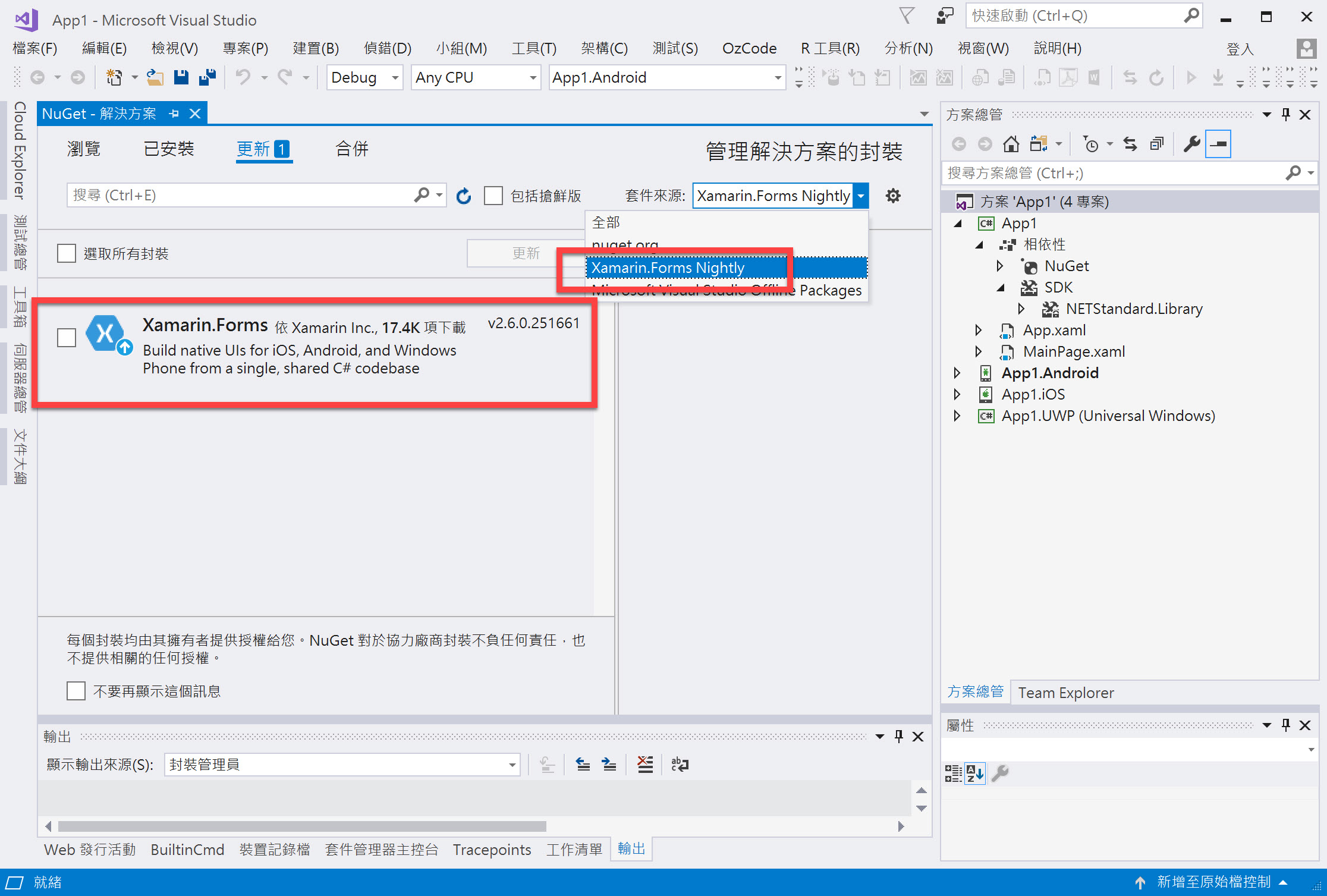The width and height of the screenshot is (1327, 896).
Task: Open the OzCode menu
Action: point(749,48)
